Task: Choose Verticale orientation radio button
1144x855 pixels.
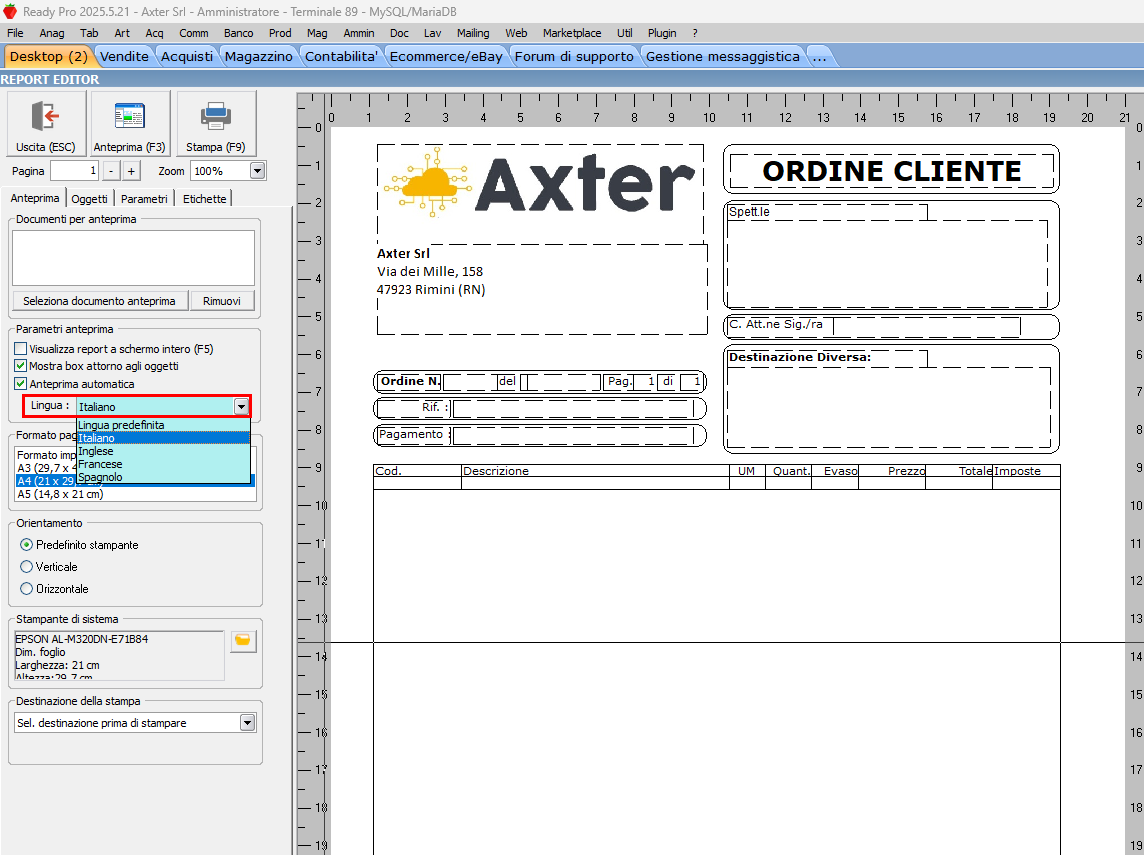Action: [x=27, y=567]
